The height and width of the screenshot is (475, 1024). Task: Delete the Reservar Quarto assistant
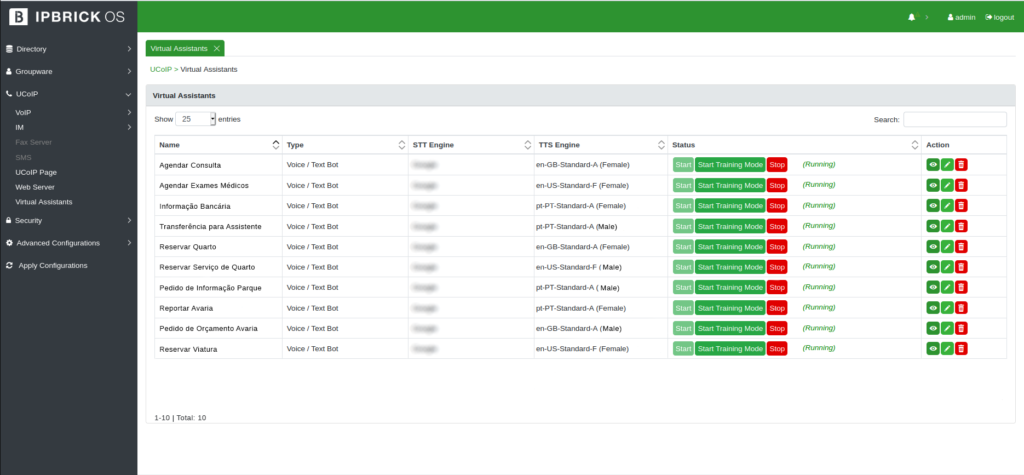coord(961,247)
